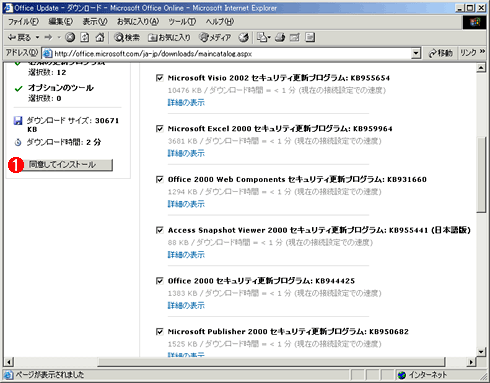Open the Forward history dropdown arrow
This screenshot has width=490, height=383.
coord(59,37)
